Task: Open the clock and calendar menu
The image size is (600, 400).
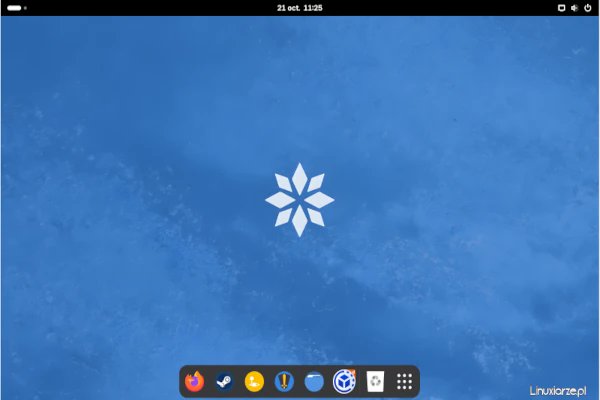Action: 300,8
